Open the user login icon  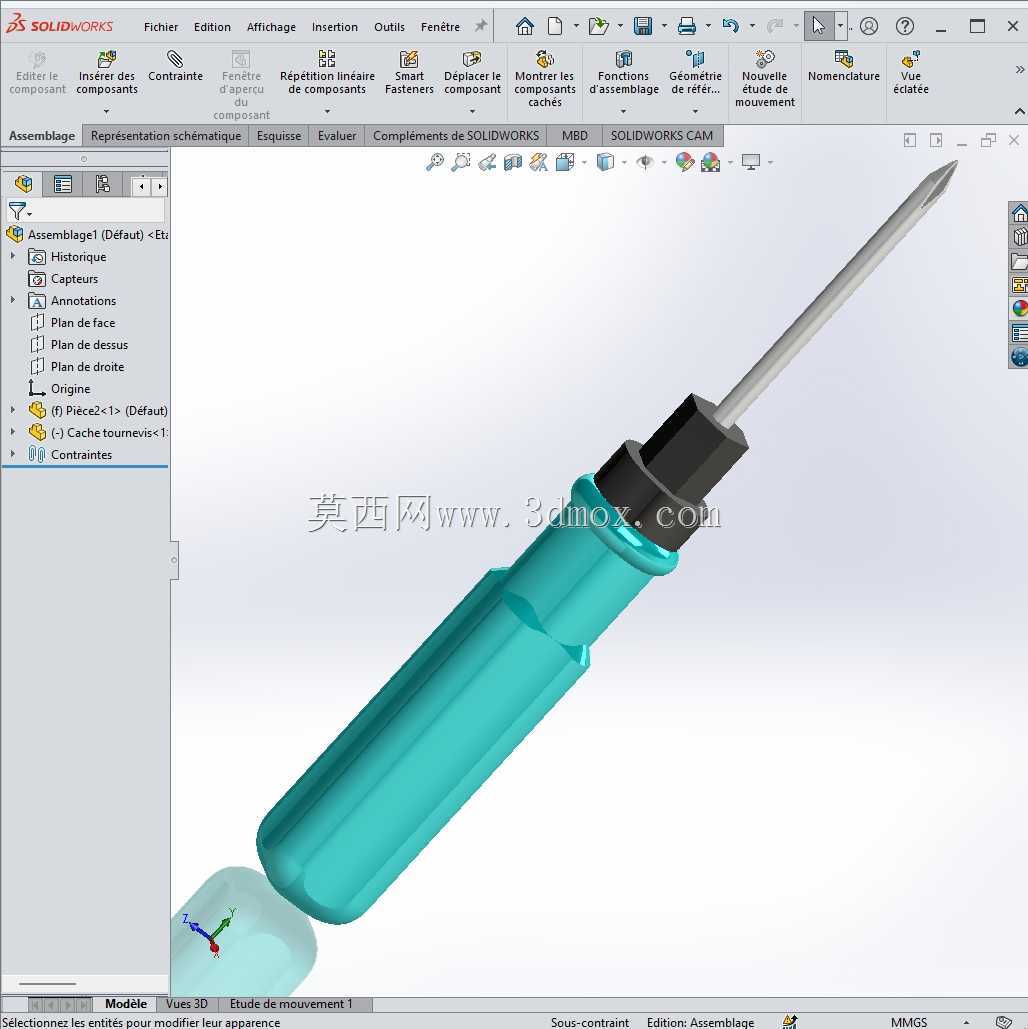(x=868, y=26)
